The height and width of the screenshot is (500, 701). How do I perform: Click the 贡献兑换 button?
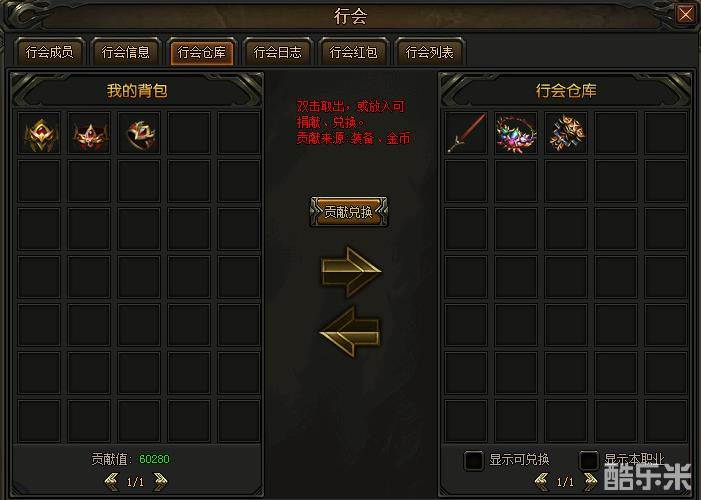[x=349, y=212]
